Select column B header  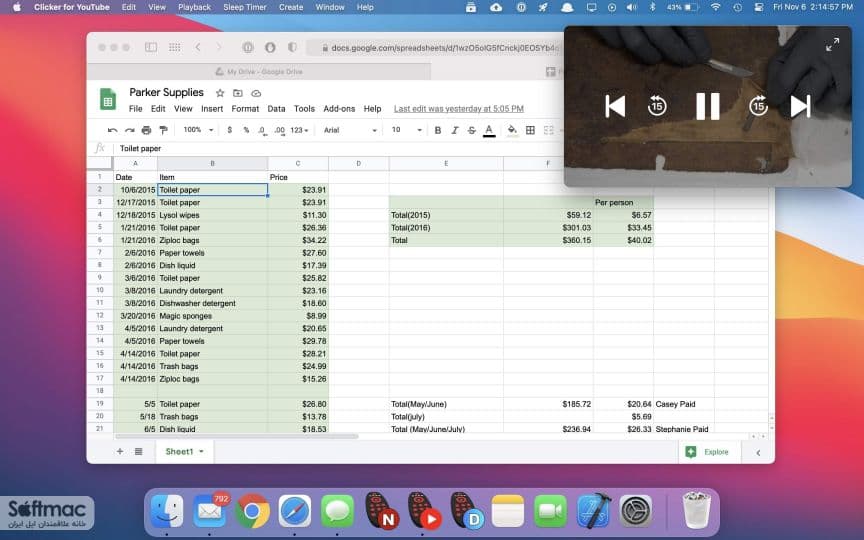pyautogui.click(x=213, y=164)
